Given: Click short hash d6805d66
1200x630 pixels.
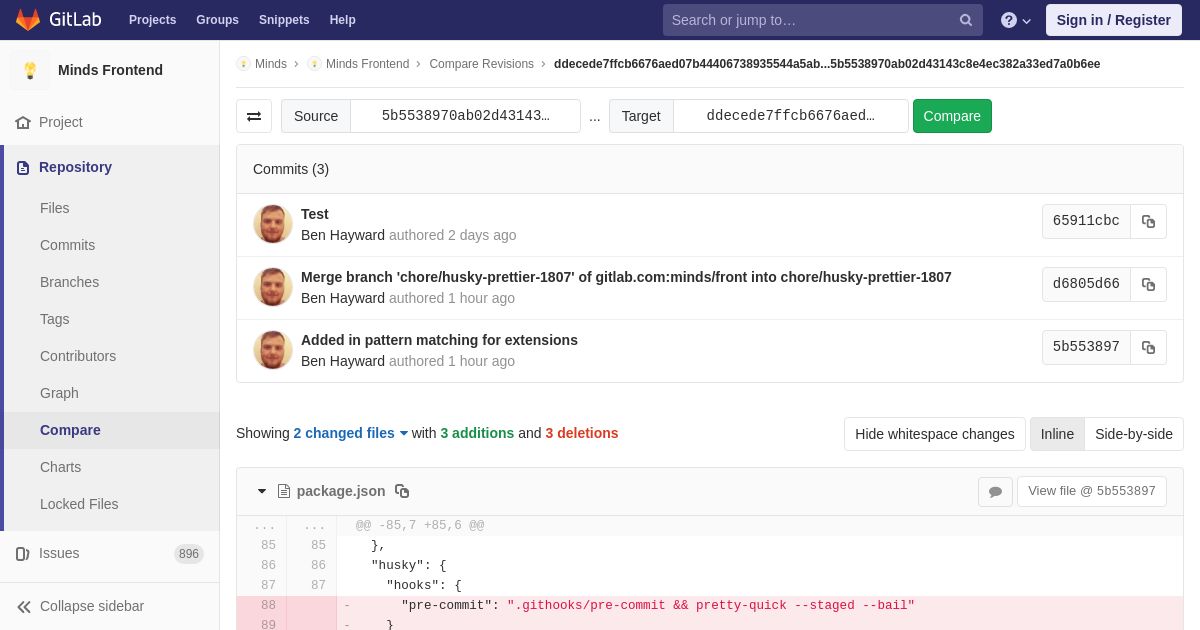Looking at the screenshot, I should point(1086,285).
